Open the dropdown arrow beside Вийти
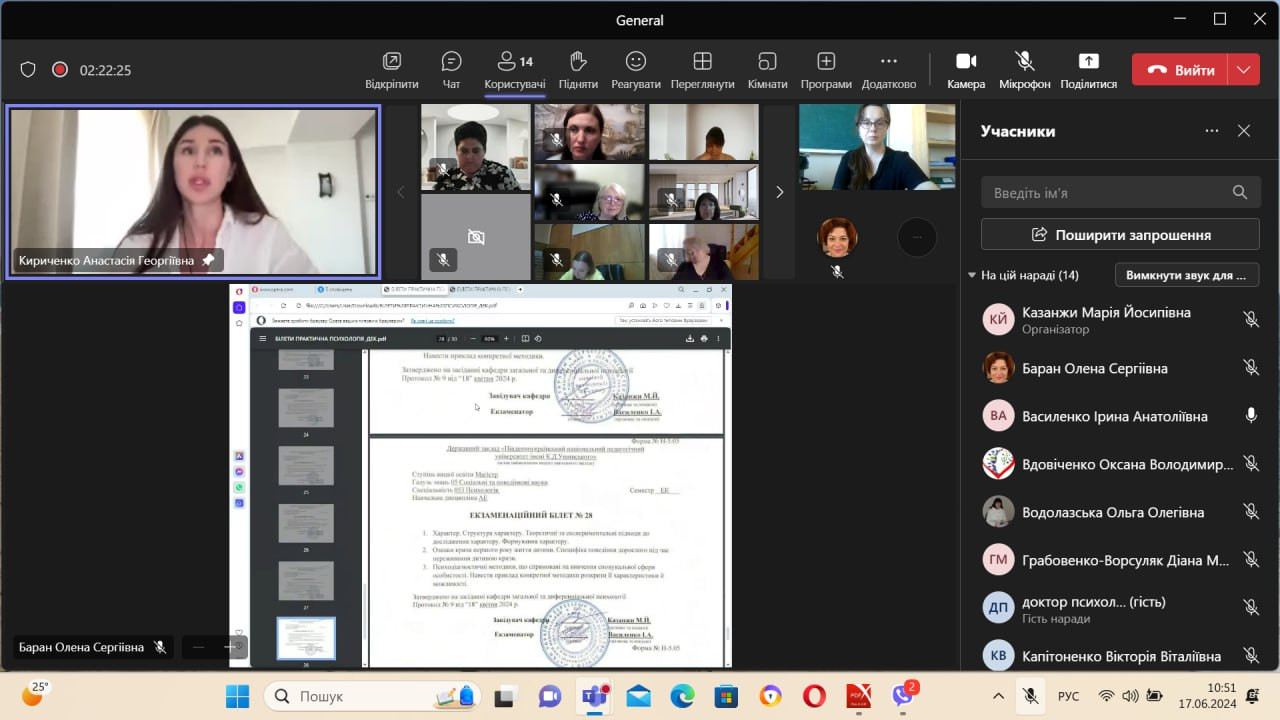1280x720 pixels. pyautogui.click(x=1243, y=70)
